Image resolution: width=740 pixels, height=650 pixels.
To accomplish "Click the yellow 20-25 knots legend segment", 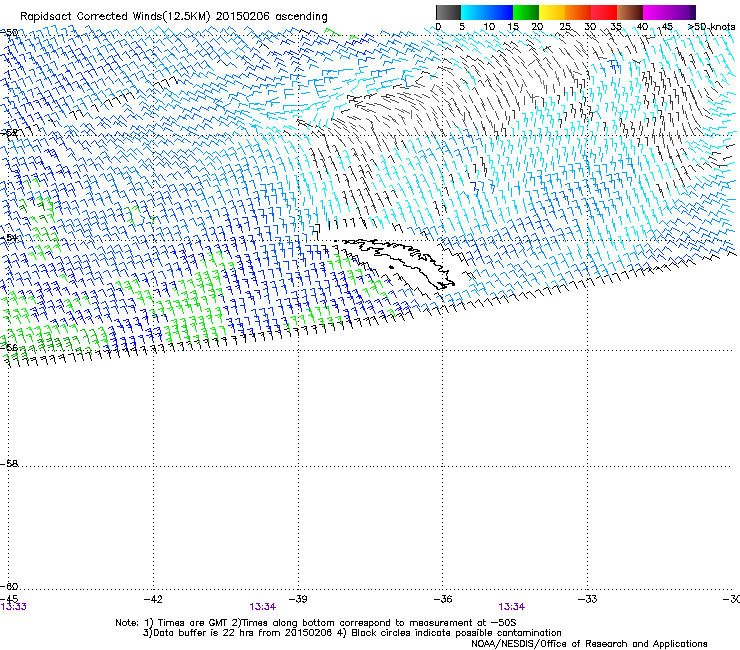I will click(x=552, y=12).
